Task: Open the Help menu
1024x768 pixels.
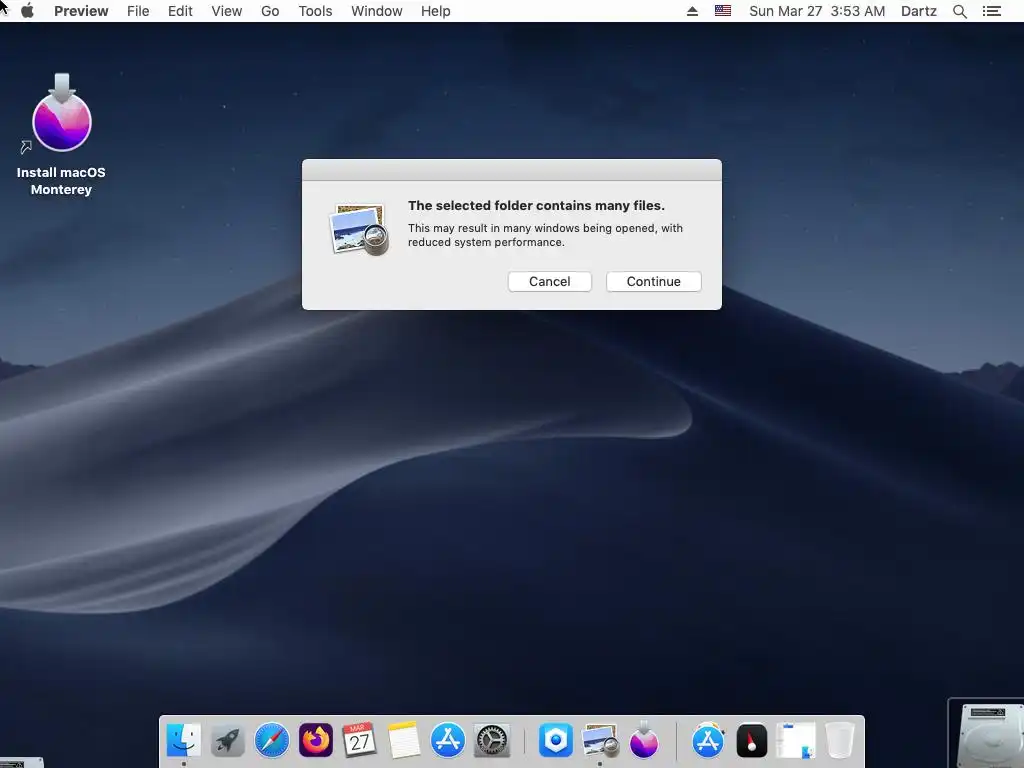Action: [436, 11]
